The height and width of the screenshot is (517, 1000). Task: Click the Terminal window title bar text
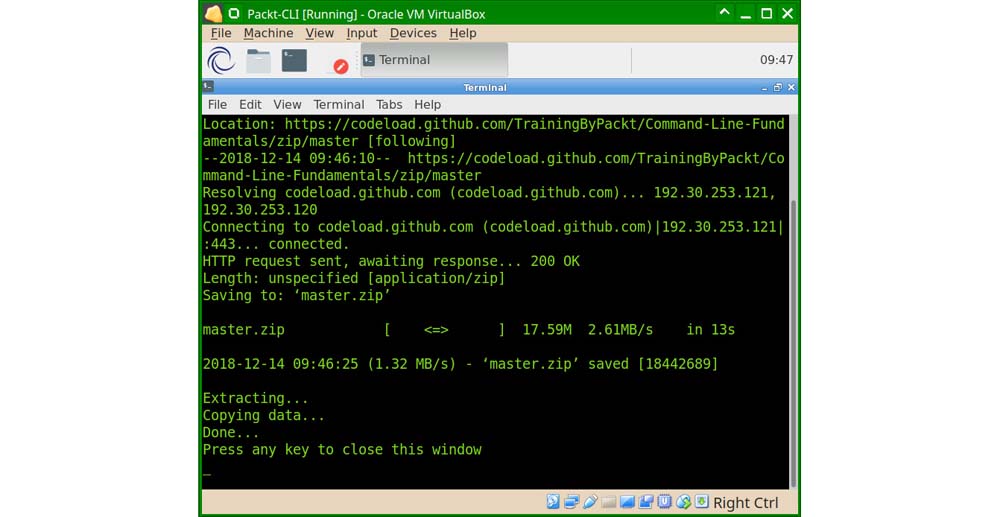(x=485, y=88)
